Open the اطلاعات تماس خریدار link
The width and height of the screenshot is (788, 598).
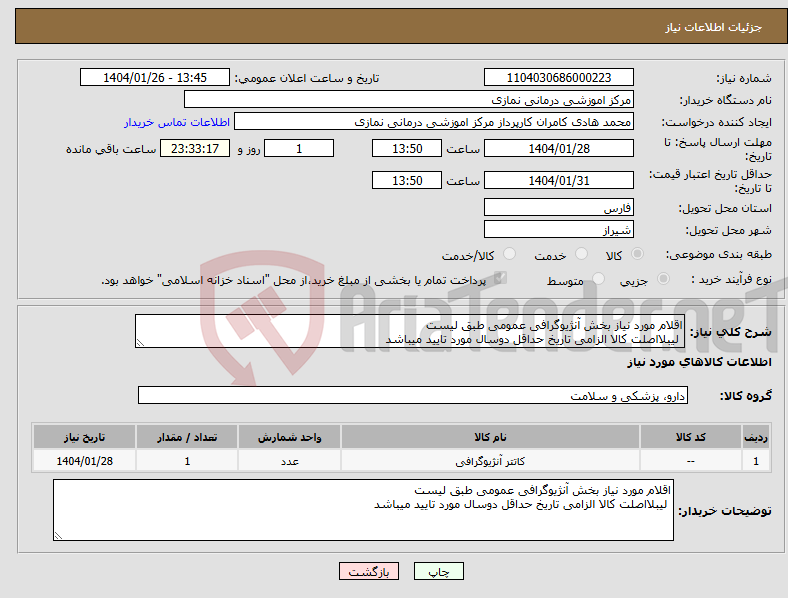click(x=177, y=122)
